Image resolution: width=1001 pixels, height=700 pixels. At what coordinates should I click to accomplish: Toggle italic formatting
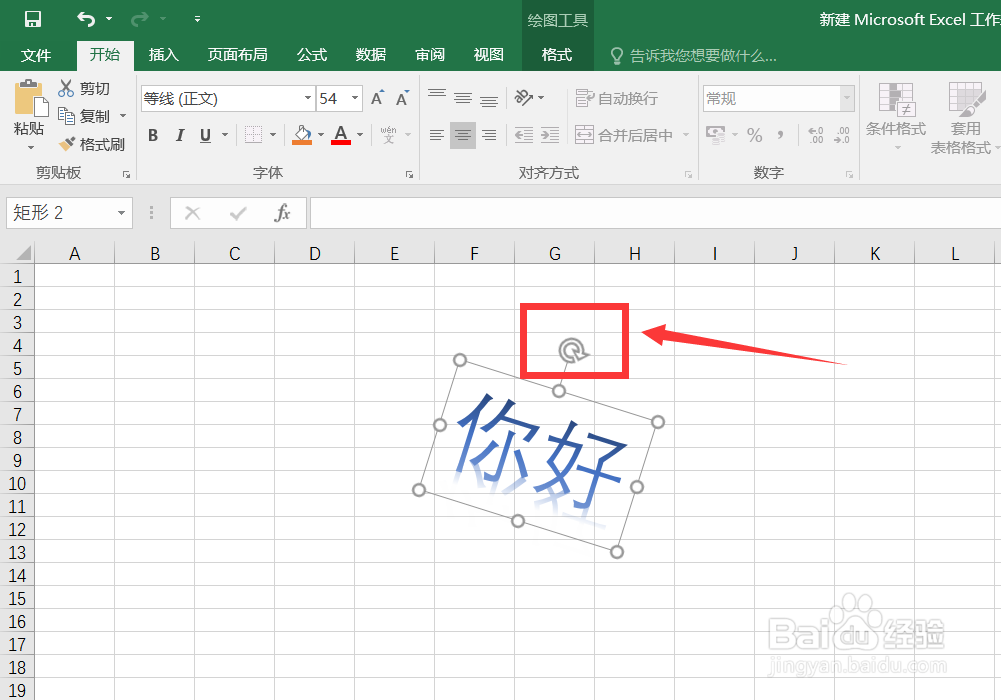178,135
